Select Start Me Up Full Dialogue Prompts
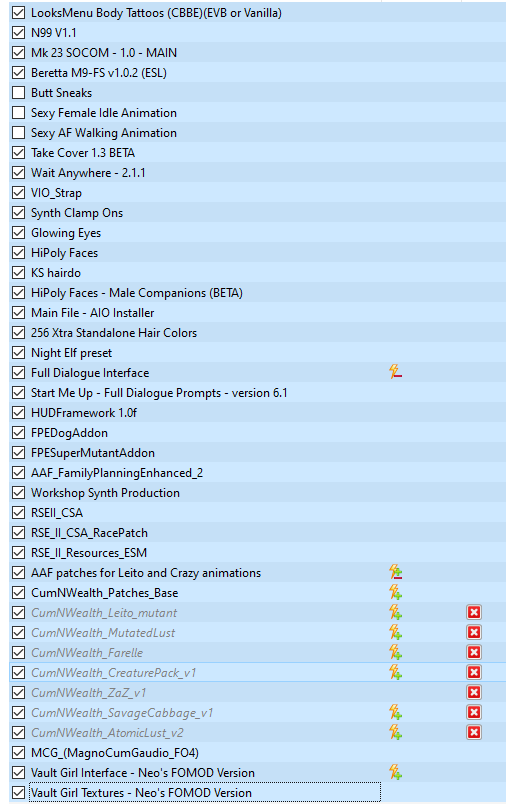 159,393
